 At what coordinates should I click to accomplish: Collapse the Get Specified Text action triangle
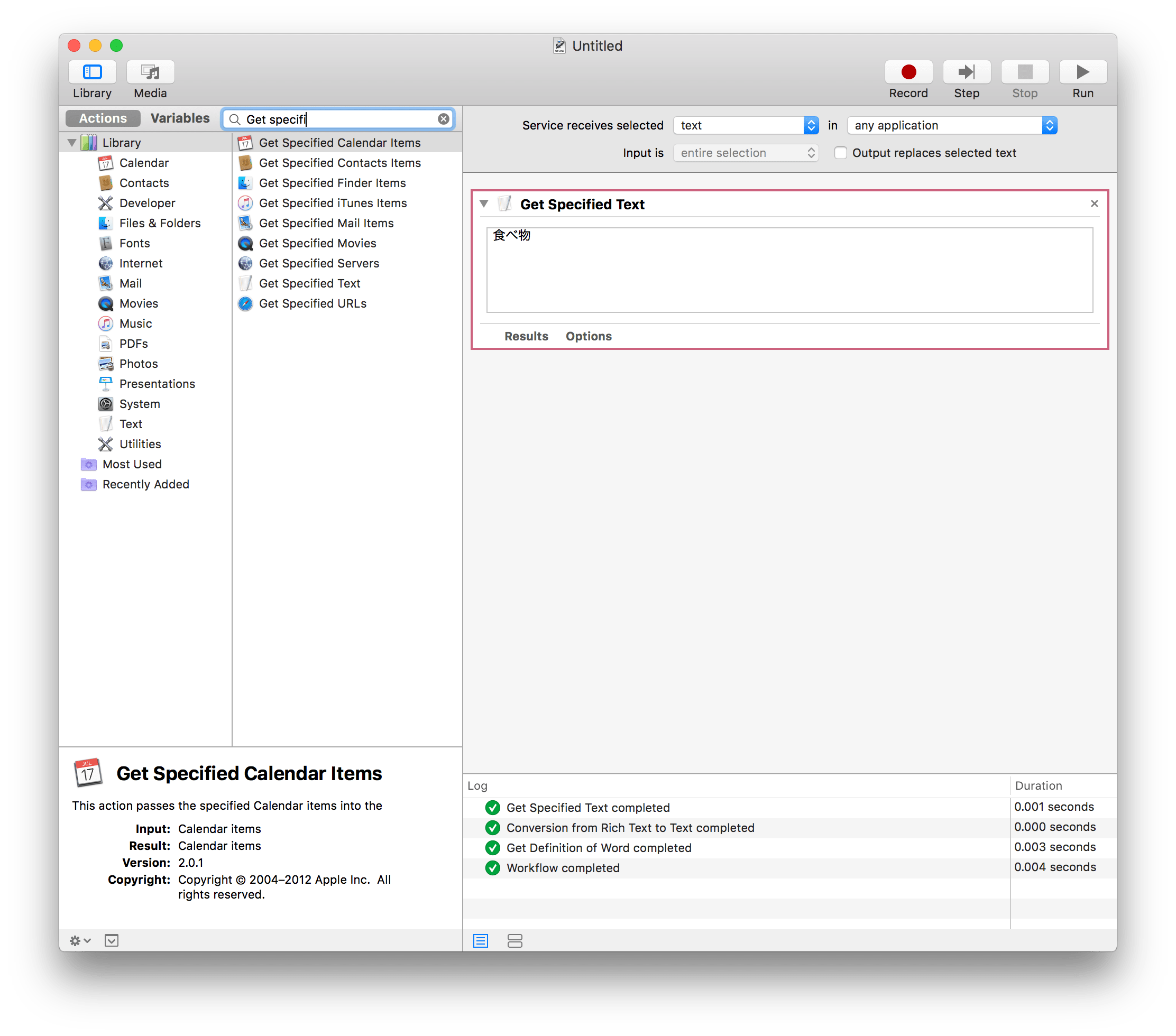pos(484,203)
